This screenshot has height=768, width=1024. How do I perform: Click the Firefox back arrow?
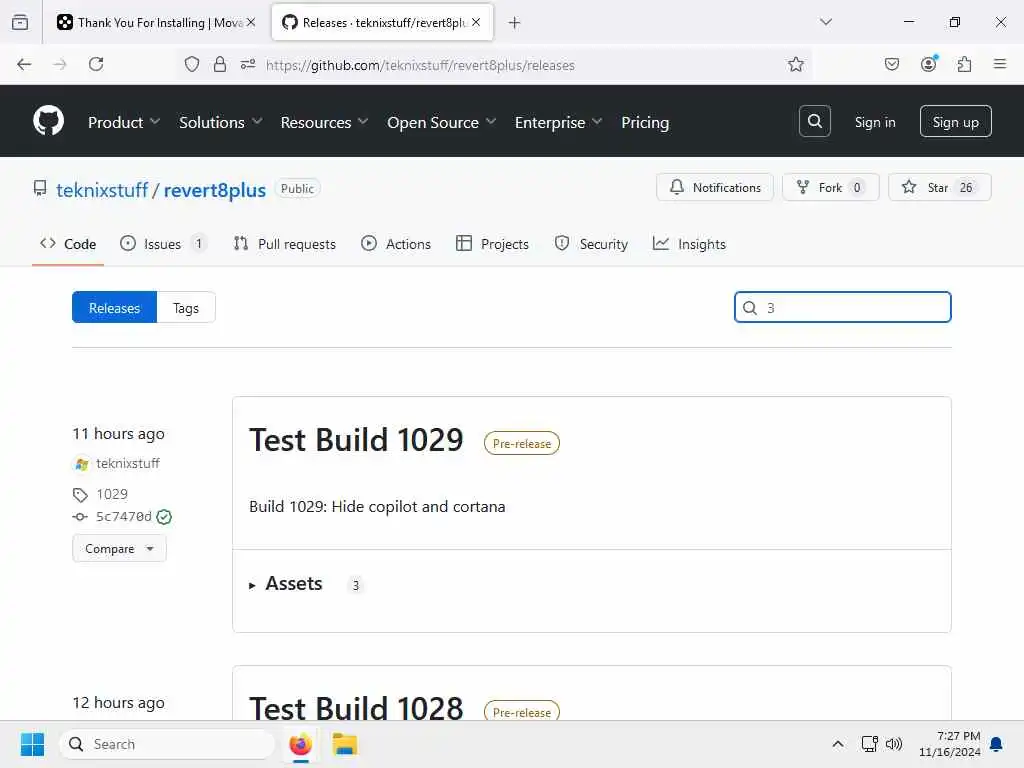tap(24, 64)
